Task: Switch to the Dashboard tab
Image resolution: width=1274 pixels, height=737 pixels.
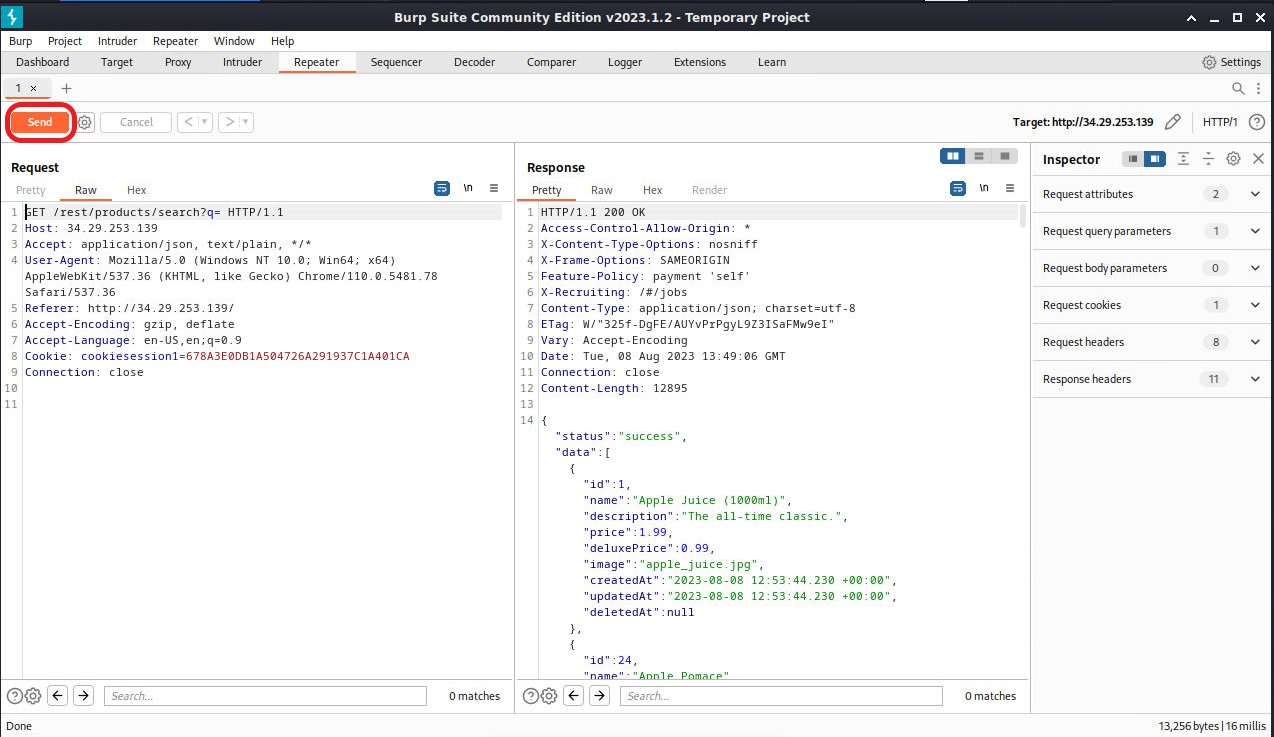Action: tap(43, 62)
